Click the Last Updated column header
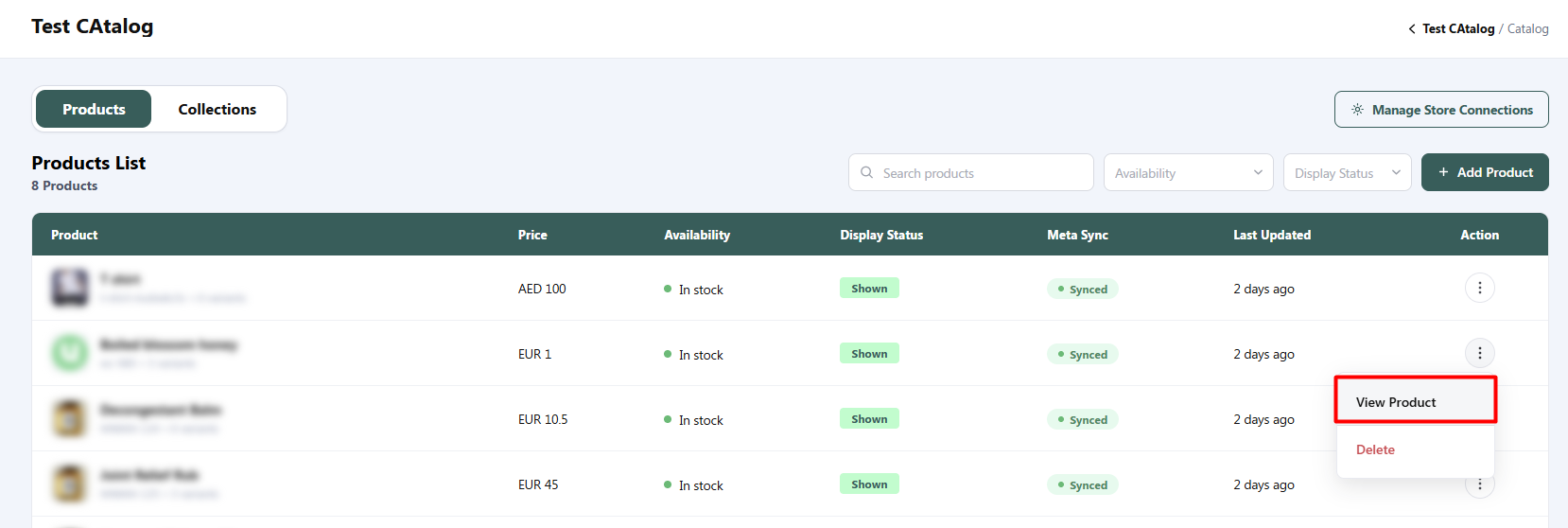1568x528 pixels. [x=1272, y=235]
